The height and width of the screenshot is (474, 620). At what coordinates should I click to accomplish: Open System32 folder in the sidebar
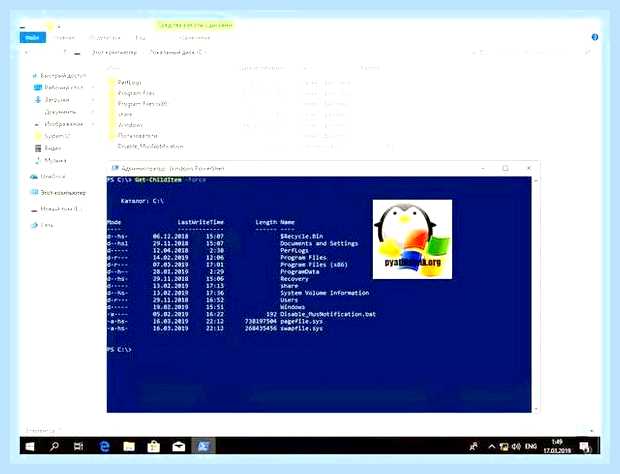57,136
